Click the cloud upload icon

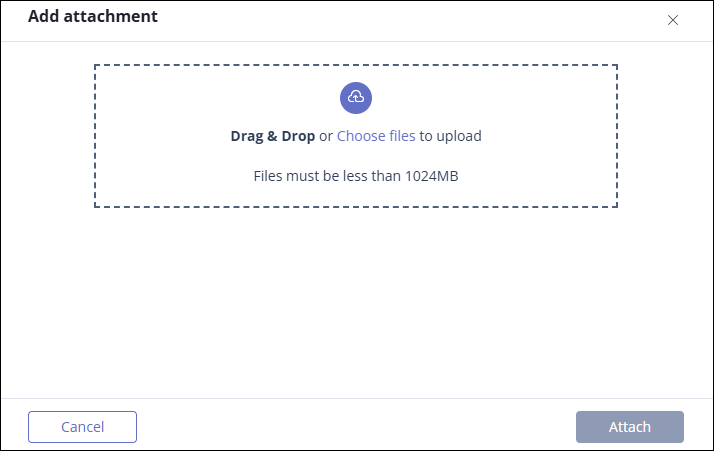pos(356,97)
